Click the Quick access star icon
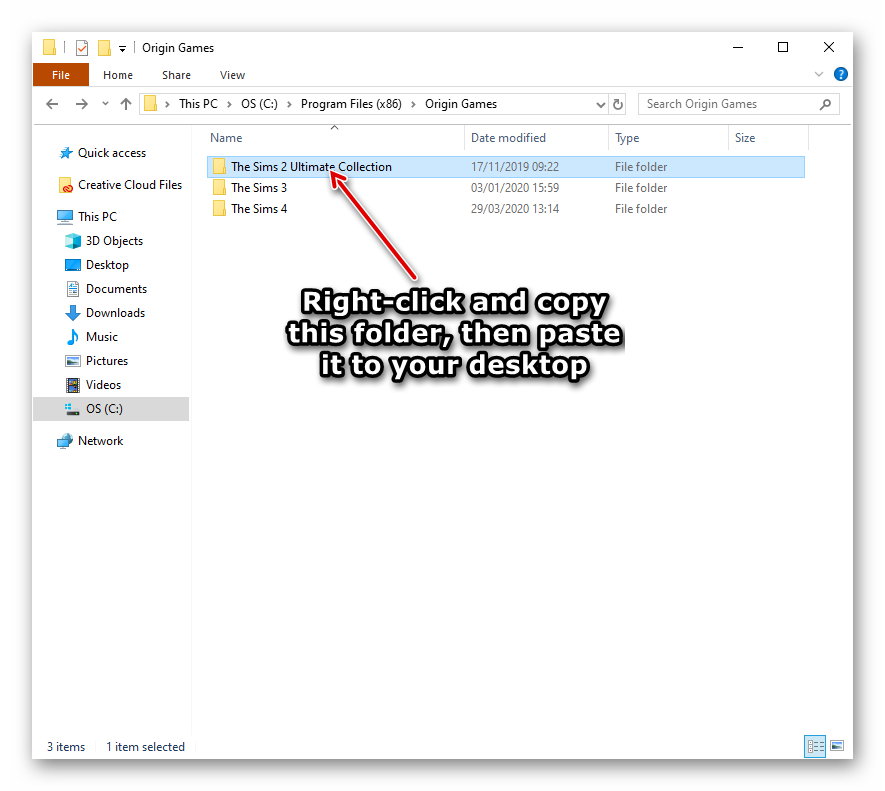This screenshot has width=885, height=791. [66, 153]
